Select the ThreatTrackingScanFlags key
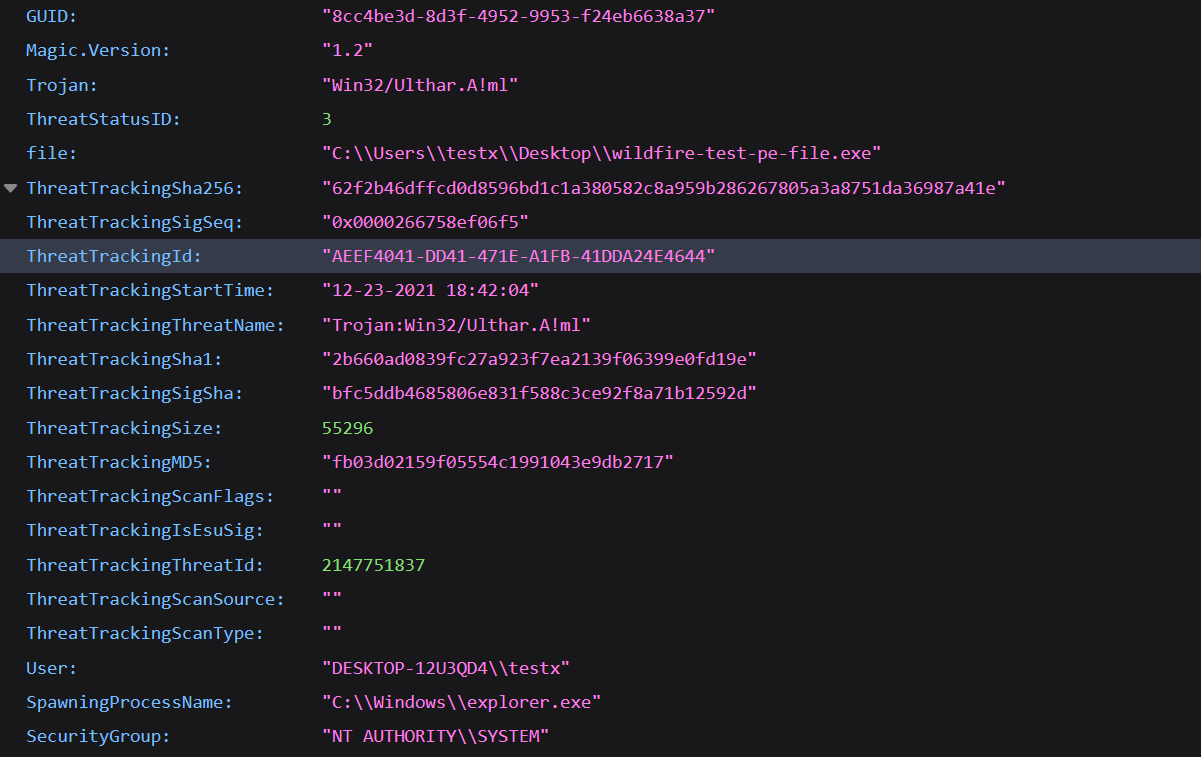 click(150, 496)
